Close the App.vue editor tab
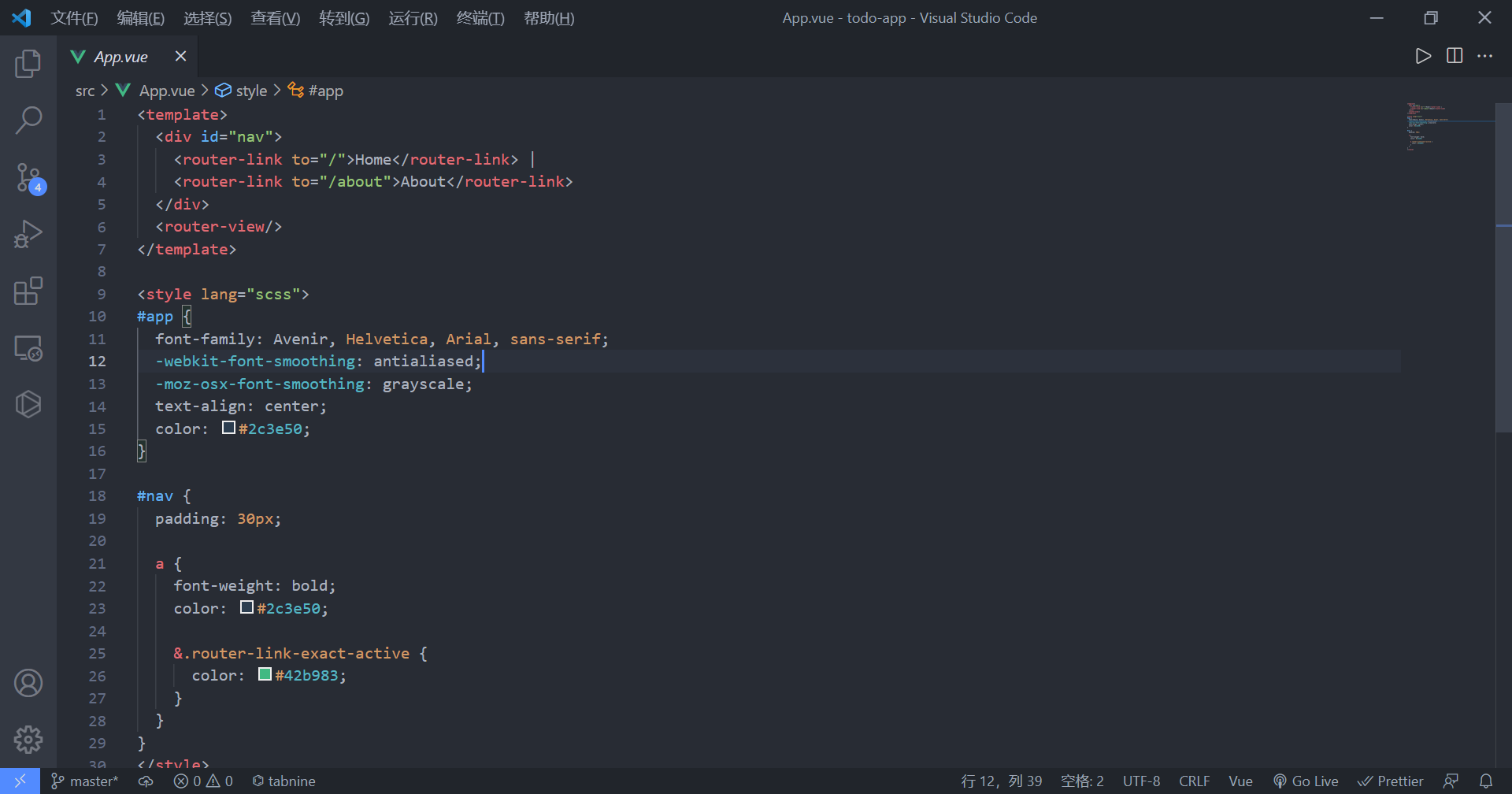The image size is (1512, 794). pos(180,56)
